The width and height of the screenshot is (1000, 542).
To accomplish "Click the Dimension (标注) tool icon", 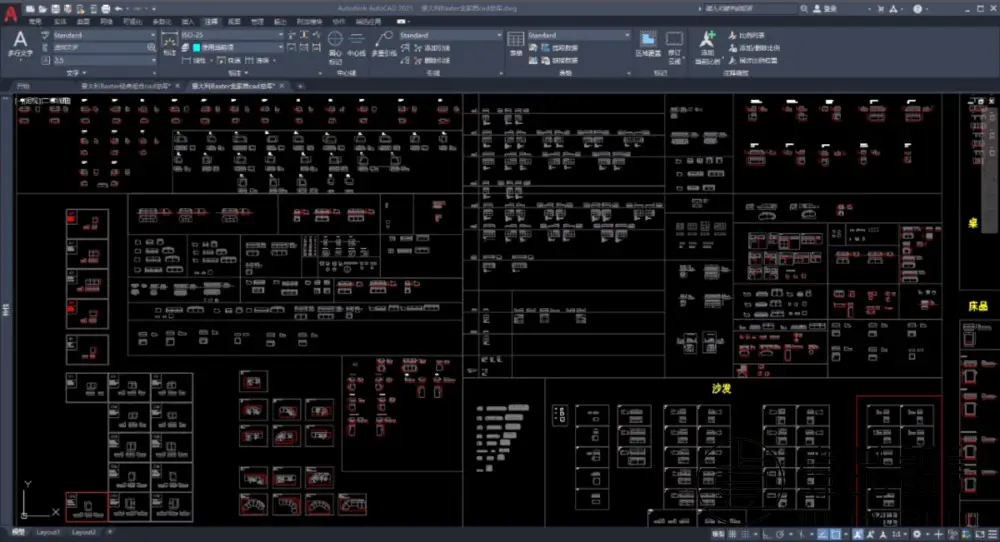I will (169, 42).
